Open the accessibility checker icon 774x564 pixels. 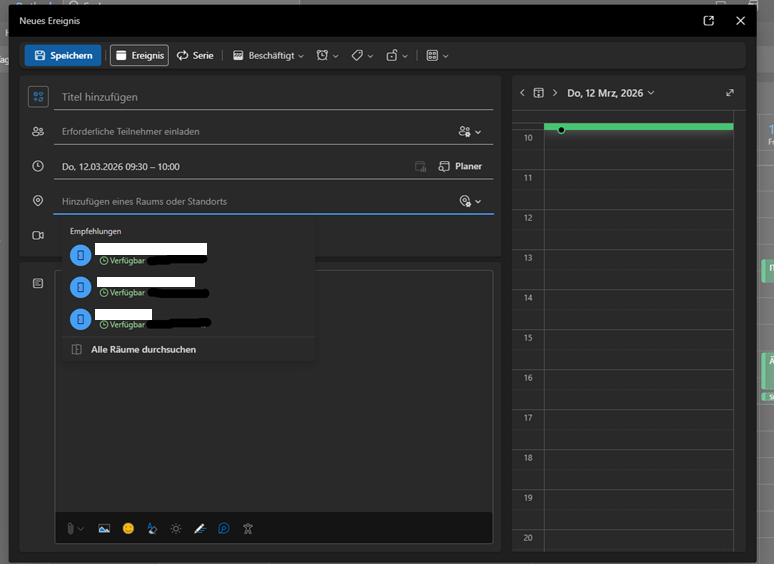248,529
